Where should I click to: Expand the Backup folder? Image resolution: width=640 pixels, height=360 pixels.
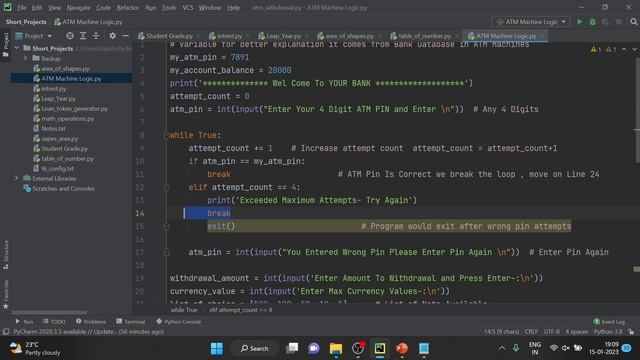(25, 58)
